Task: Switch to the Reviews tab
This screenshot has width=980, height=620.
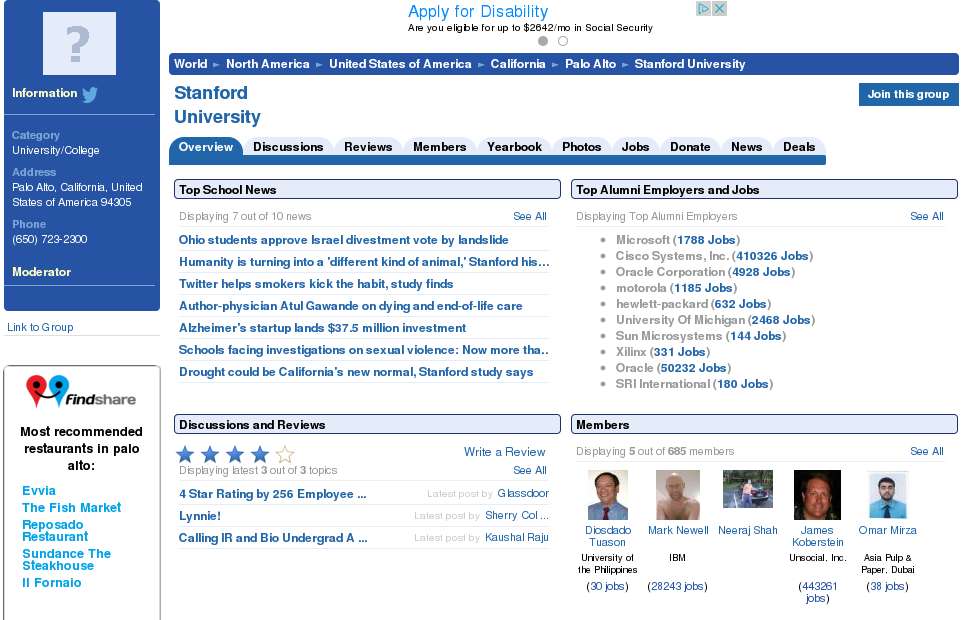Action: 368,147
